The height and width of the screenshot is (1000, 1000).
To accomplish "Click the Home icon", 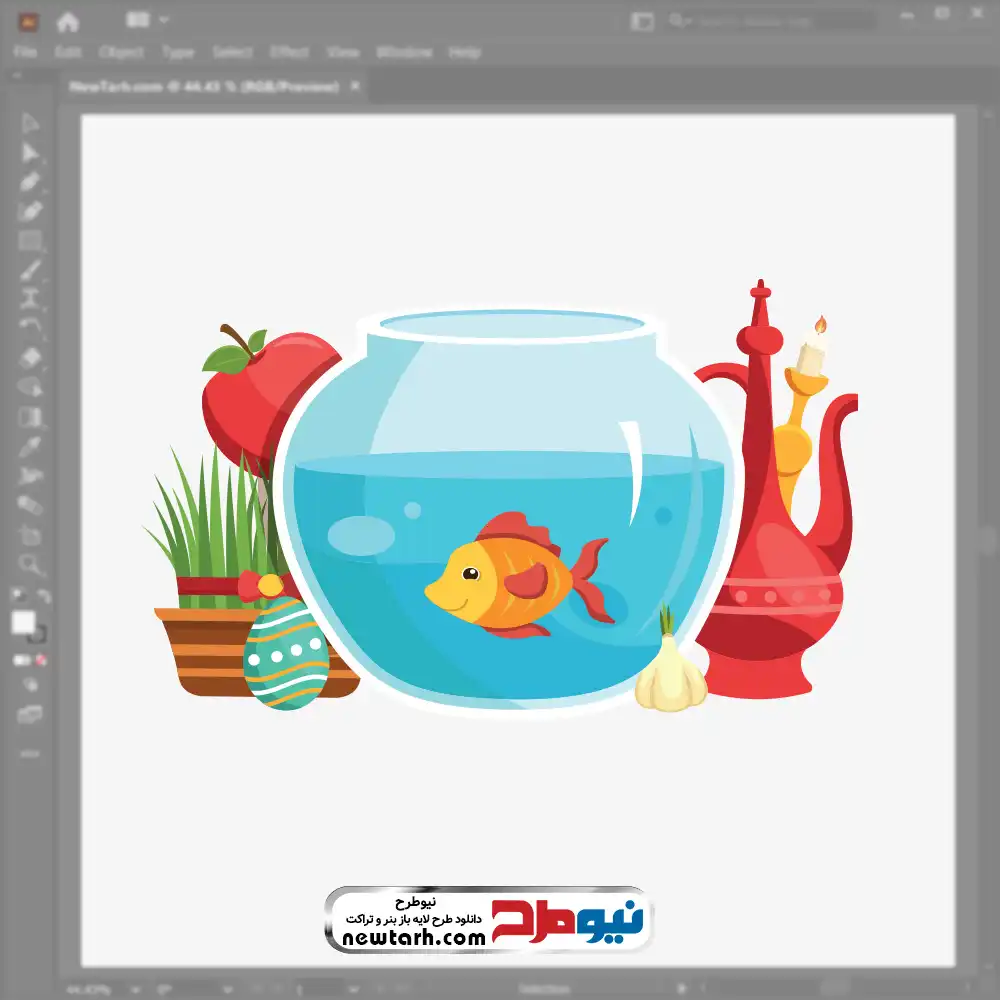I will point(68,21).
